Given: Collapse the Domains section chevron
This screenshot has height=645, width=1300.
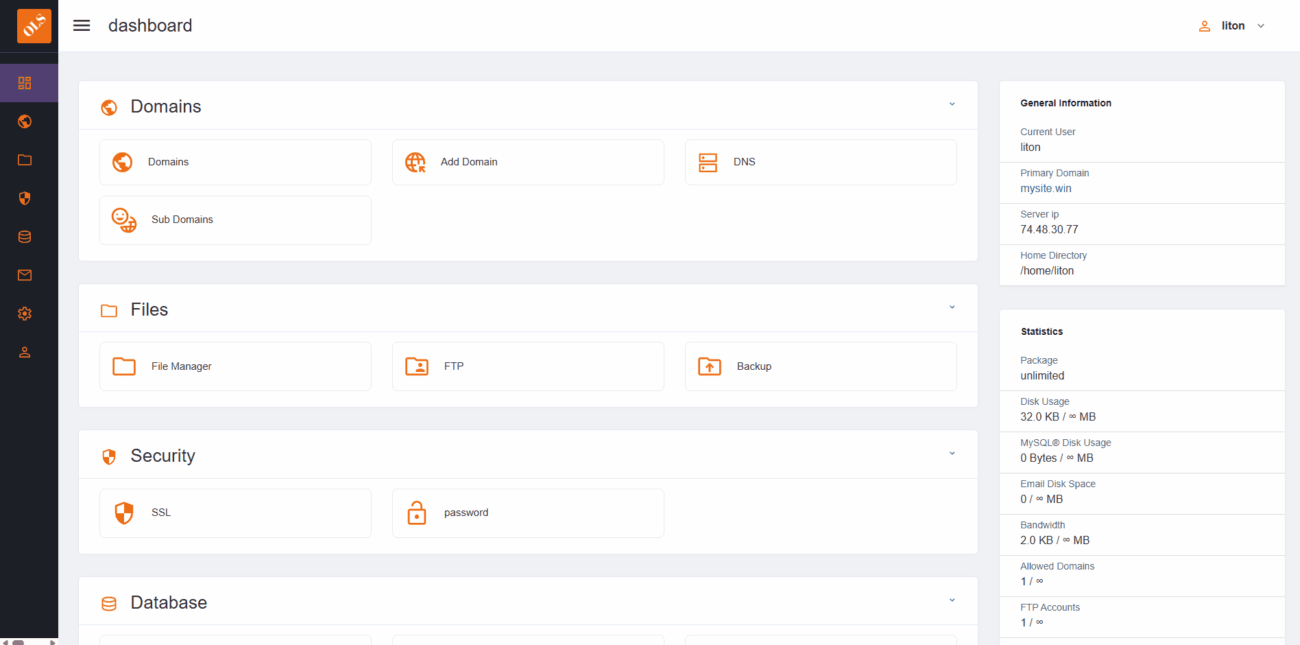Looking at the screenshot, I should click(951, 103).
